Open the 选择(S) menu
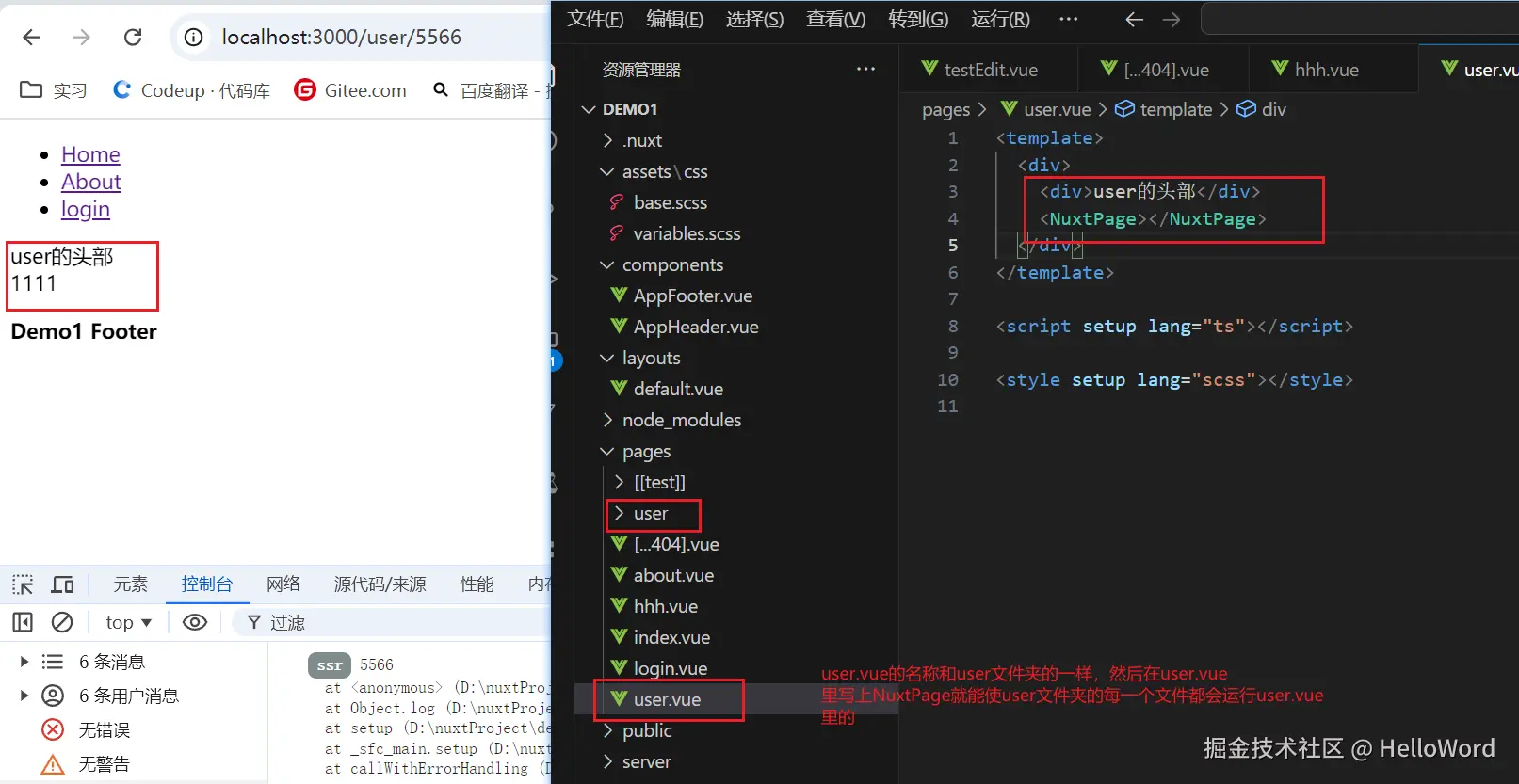This screenshot has height=784, width=1519. (x=755, y=19)
